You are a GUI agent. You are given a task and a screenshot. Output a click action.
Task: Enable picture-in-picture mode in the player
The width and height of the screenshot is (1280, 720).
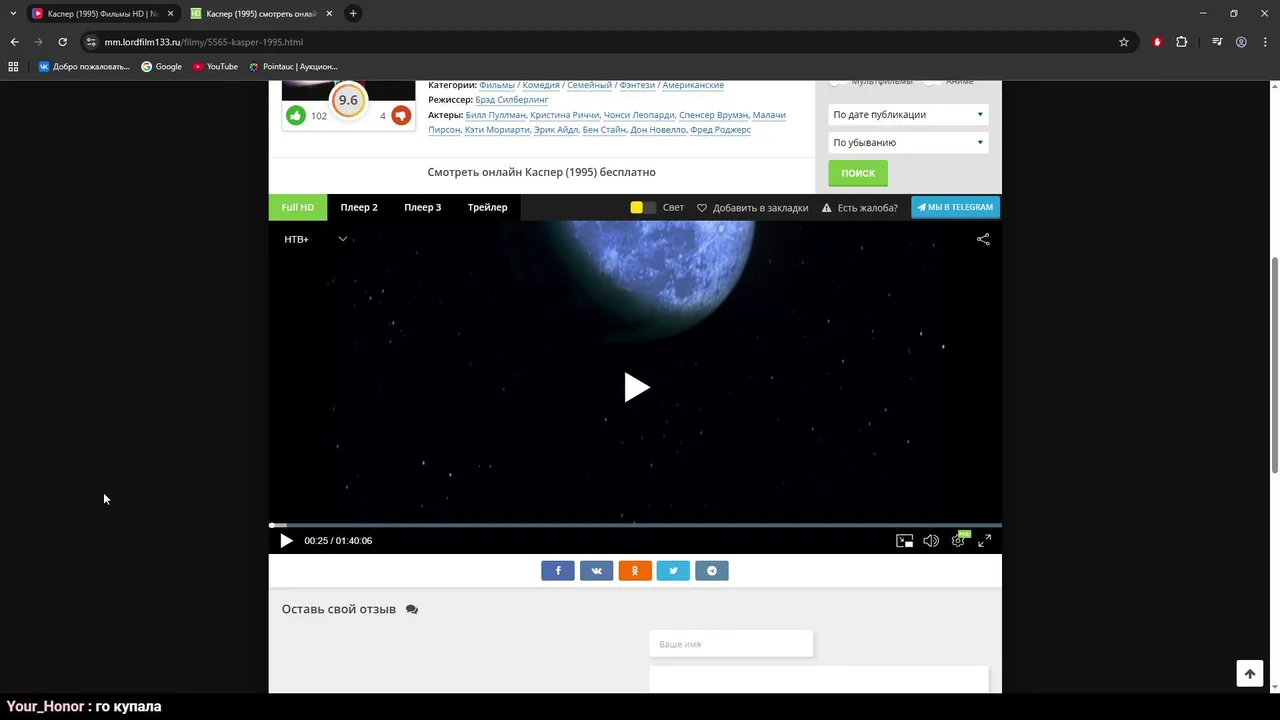tap(904, 541)
